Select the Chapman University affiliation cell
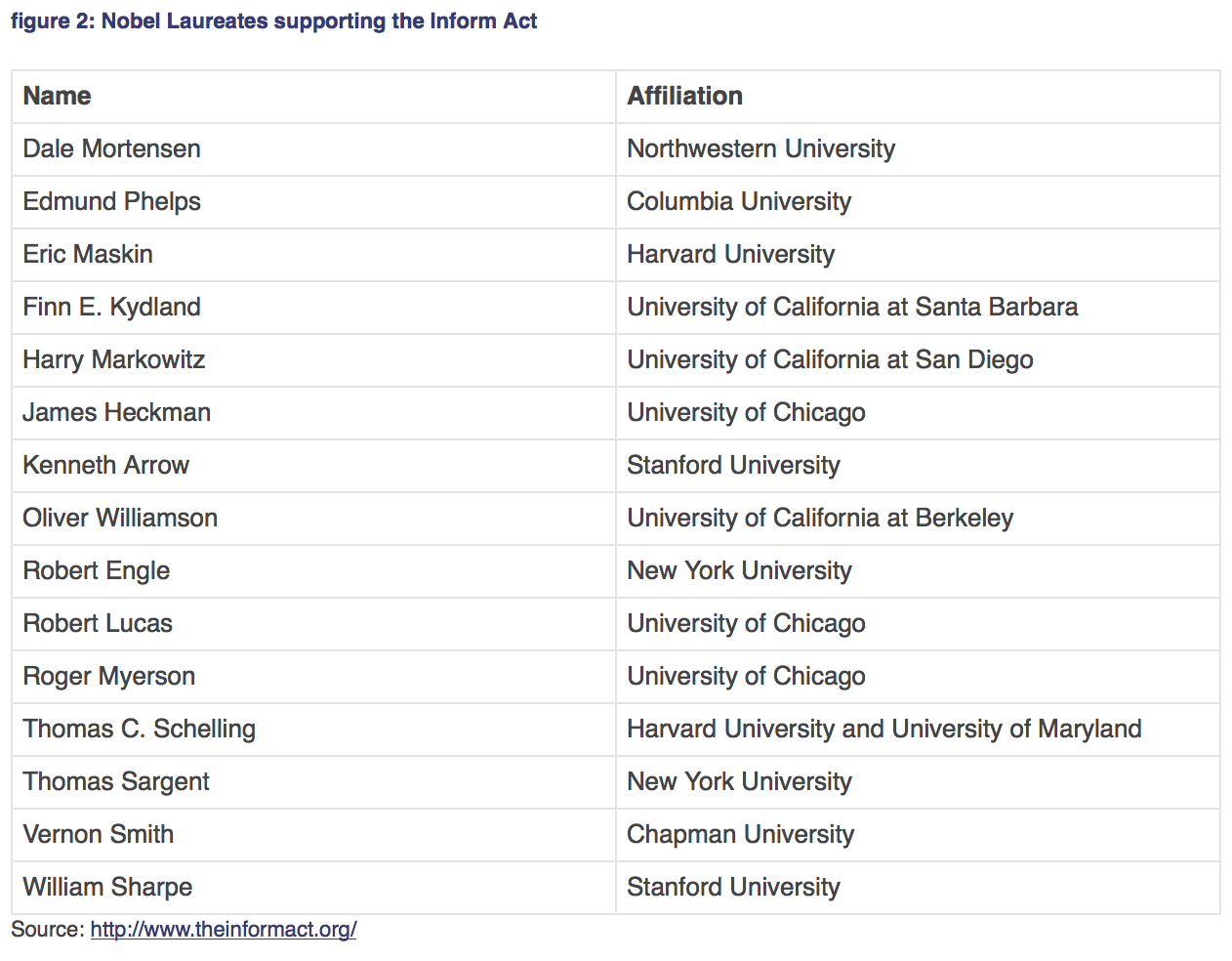This screenshot has height=961, width=1232. (740, 834)
